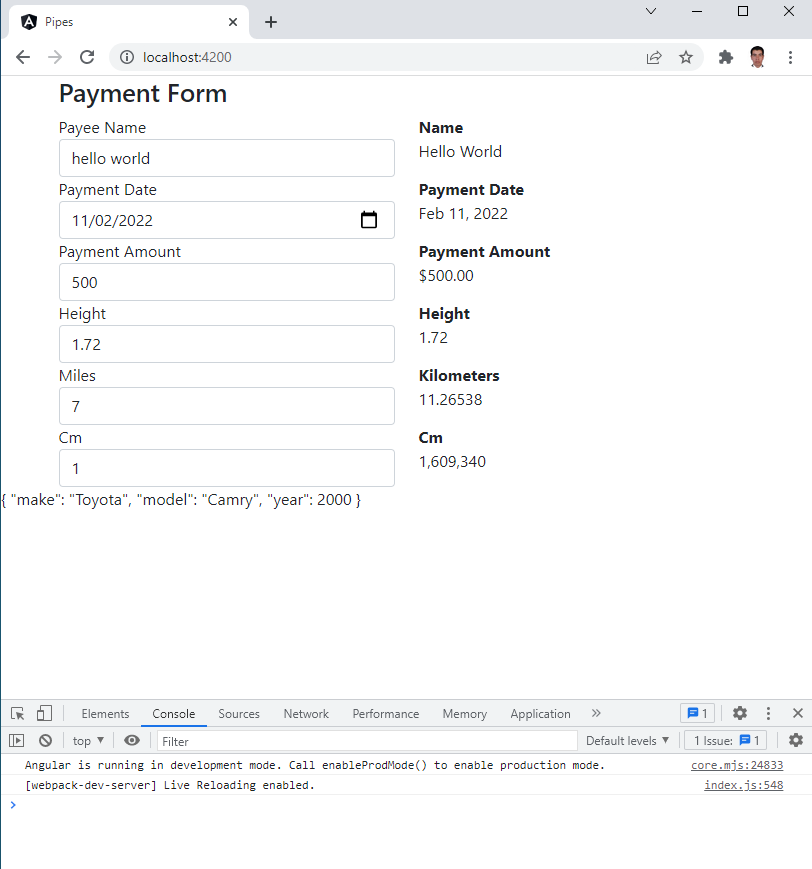Reload the localhost:4200 page
Viewport: 812px width, 869px height.
point(87,57)
